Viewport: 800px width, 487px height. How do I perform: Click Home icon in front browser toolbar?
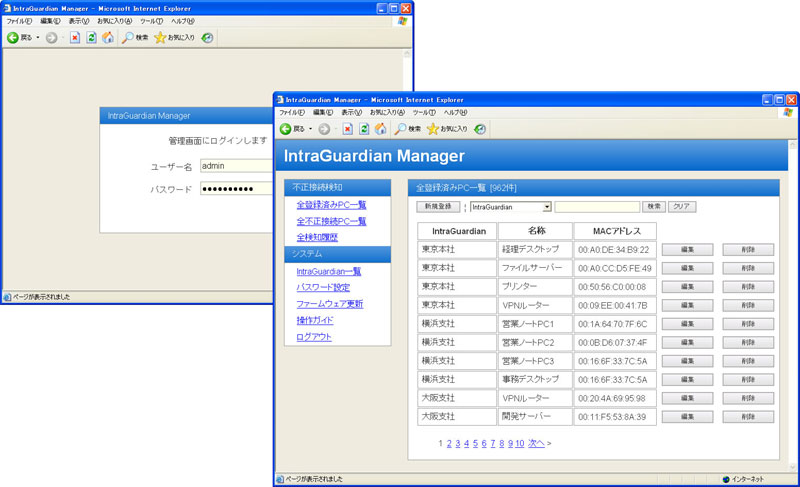point(381,129)
